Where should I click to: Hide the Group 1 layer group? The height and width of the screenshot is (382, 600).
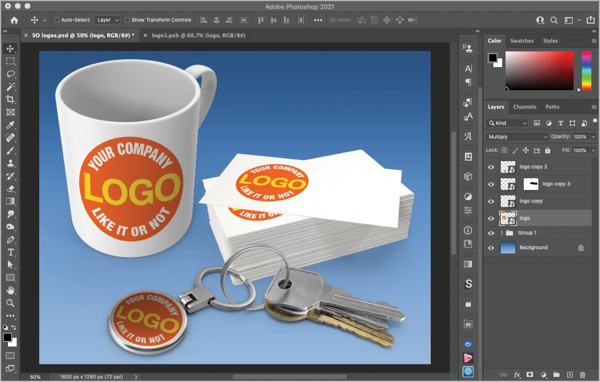491,233
